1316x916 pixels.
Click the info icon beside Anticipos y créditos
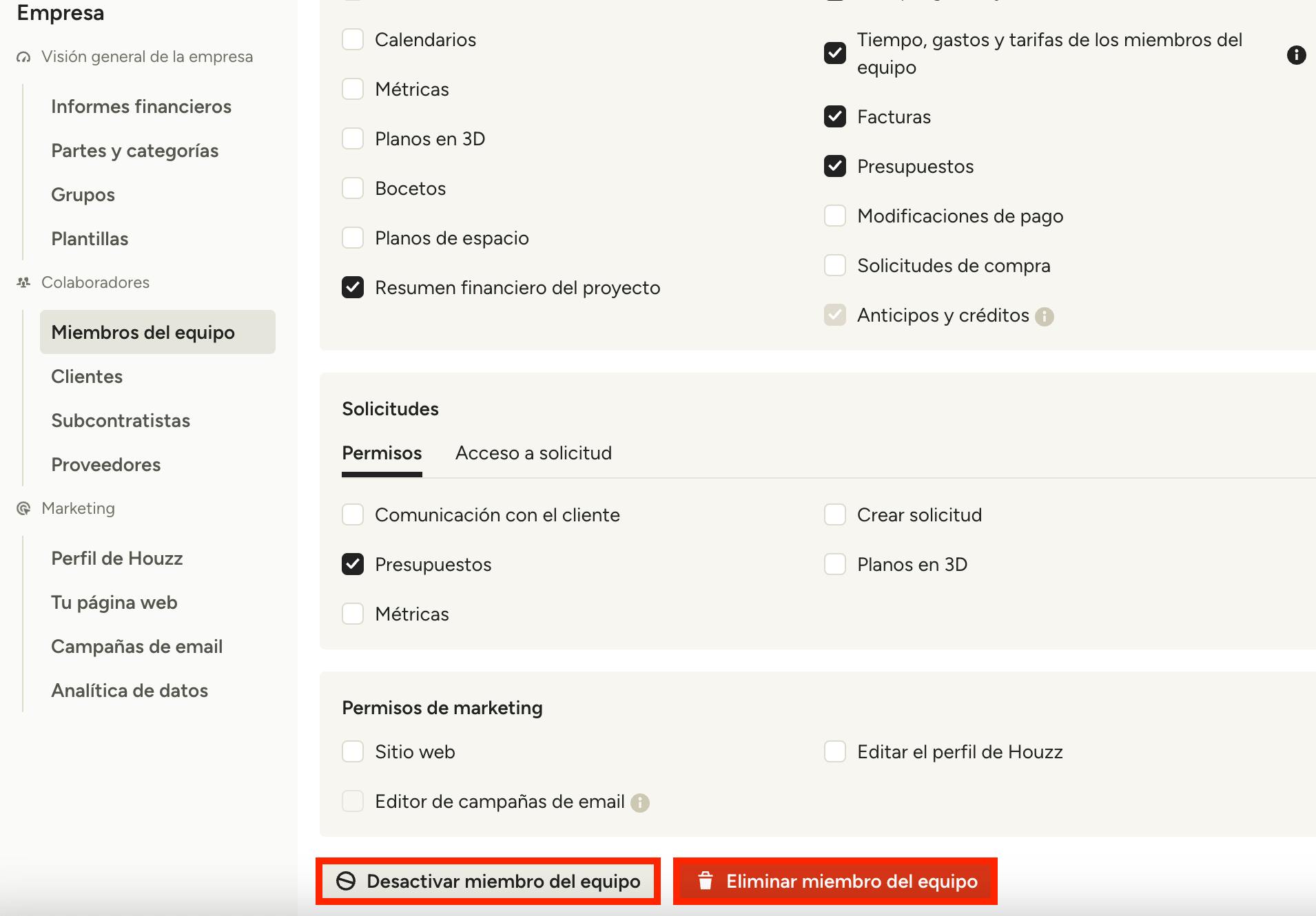tap(1045, 316)
